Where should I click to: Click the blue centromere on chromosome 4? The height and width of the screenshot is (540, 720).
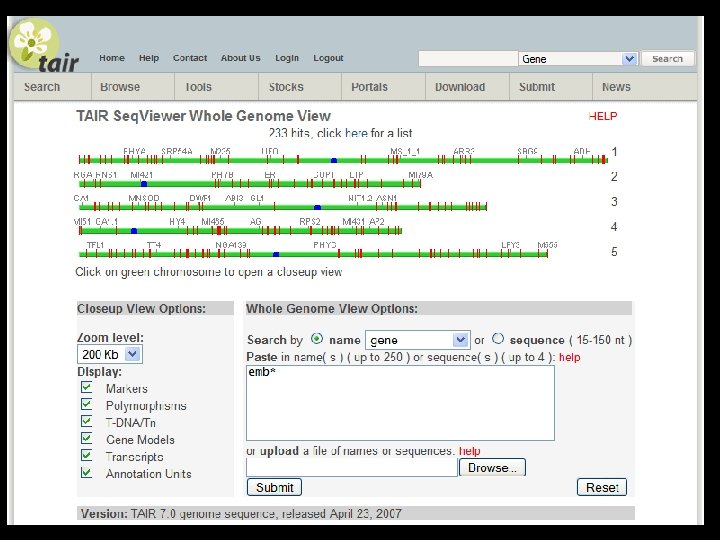(x=134, y=231)
